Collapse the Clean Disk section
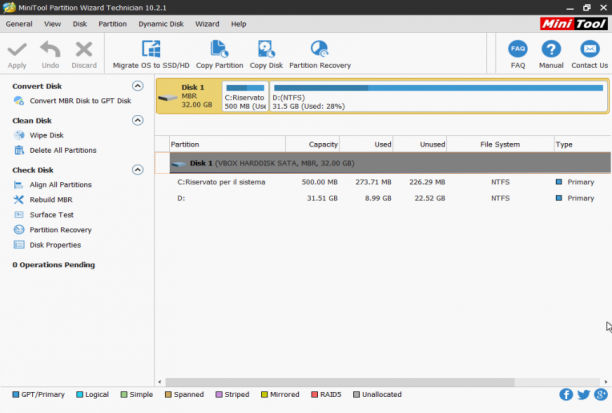This screenshot has height=413, width=612. coord(137,120)
